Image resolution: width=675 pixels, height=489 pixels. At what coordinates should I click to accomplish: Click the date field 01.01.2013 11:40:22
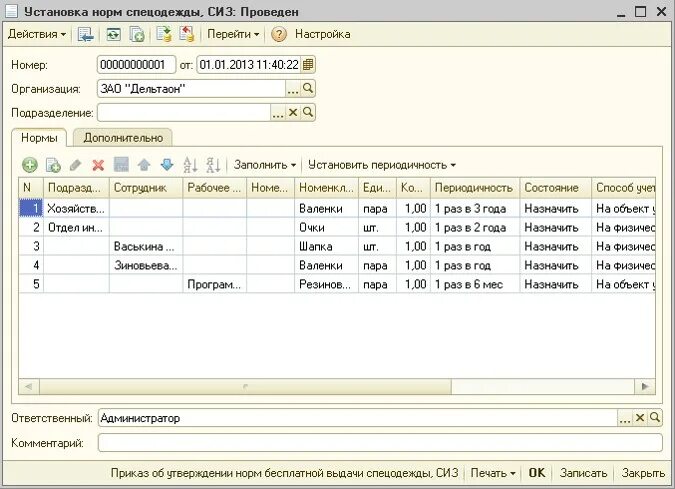249,65
